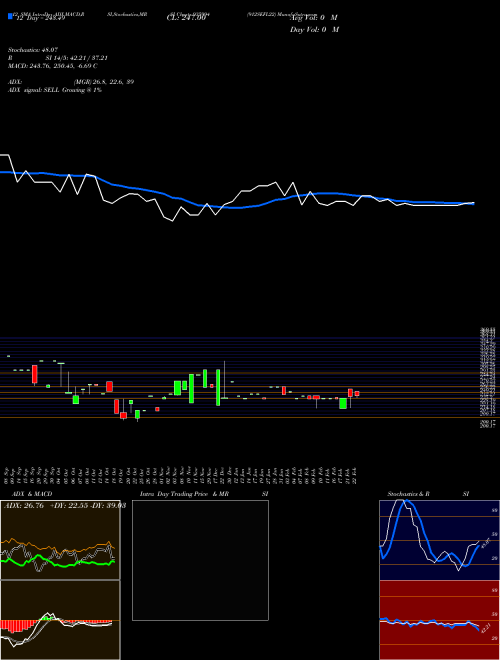Viewport: 500px width, 660px height.
Task: Select the 'Avg Vol: 0 M' readout
Action: [x=314, y=18]
